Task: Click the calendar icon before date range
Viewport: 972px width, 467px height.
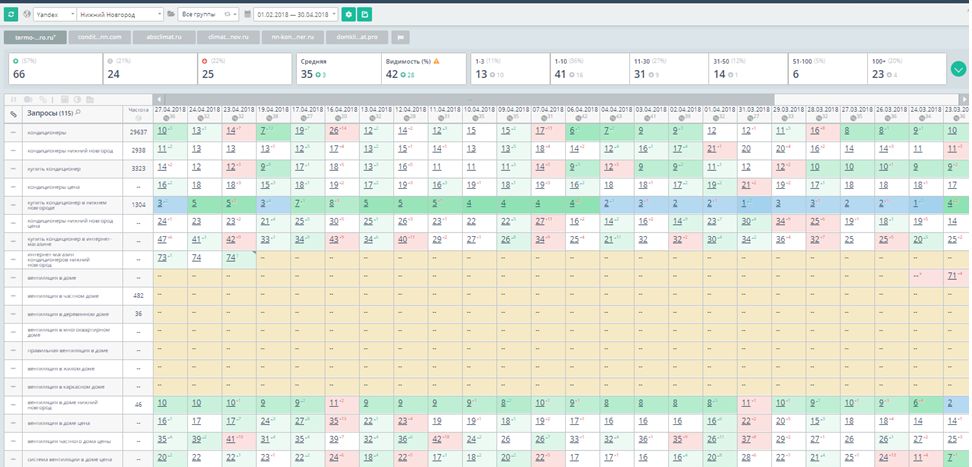Action: pyautogui.click(x=247, y=14)
